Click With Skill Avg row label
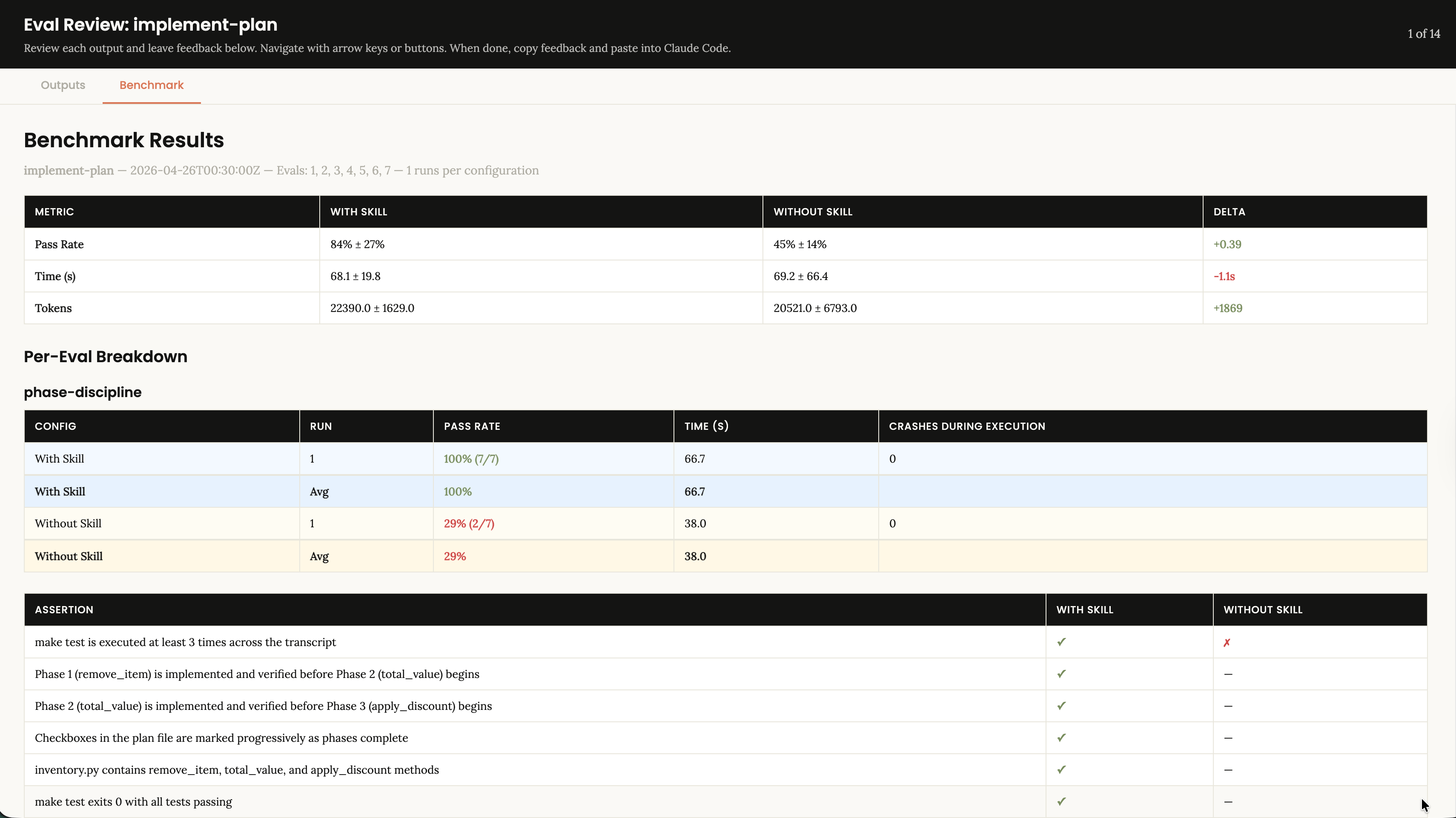Image resolution: width=1456 pixels, height=818 pixels. click(x=60, y=492)
